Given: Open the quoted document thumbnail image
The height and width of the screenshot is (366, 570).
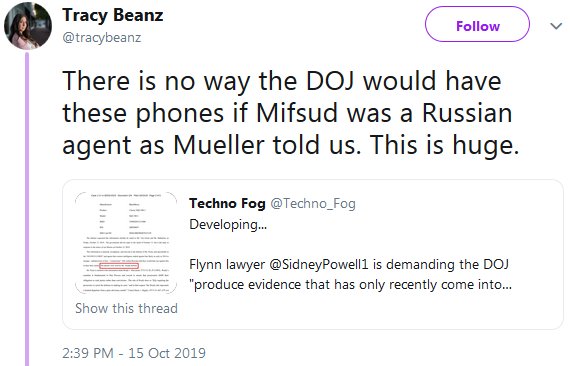Looking at the screenshot, I should coord(126,242).
